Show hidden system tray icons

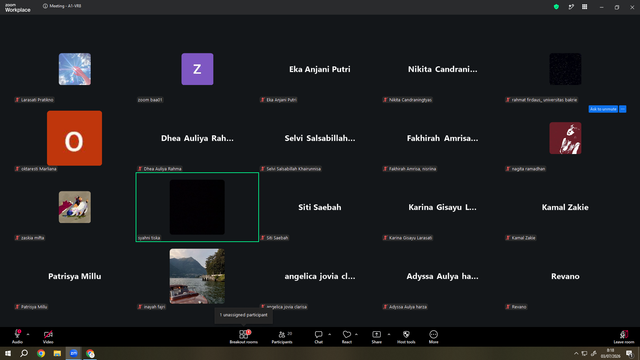click(x=576, y=353)
